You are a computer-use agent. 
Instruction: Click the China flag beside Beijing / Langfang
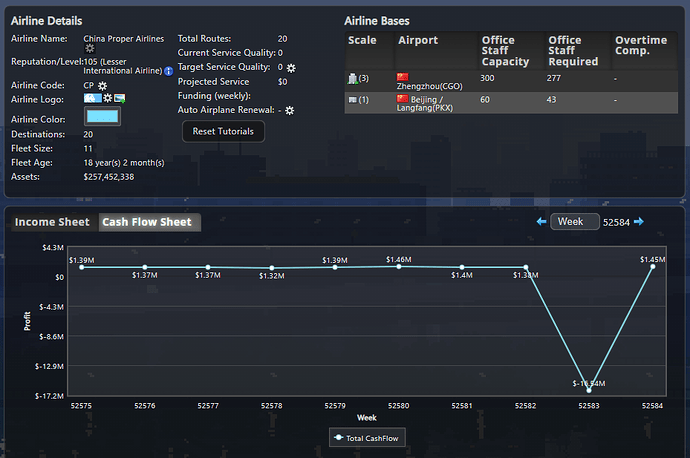403,98
